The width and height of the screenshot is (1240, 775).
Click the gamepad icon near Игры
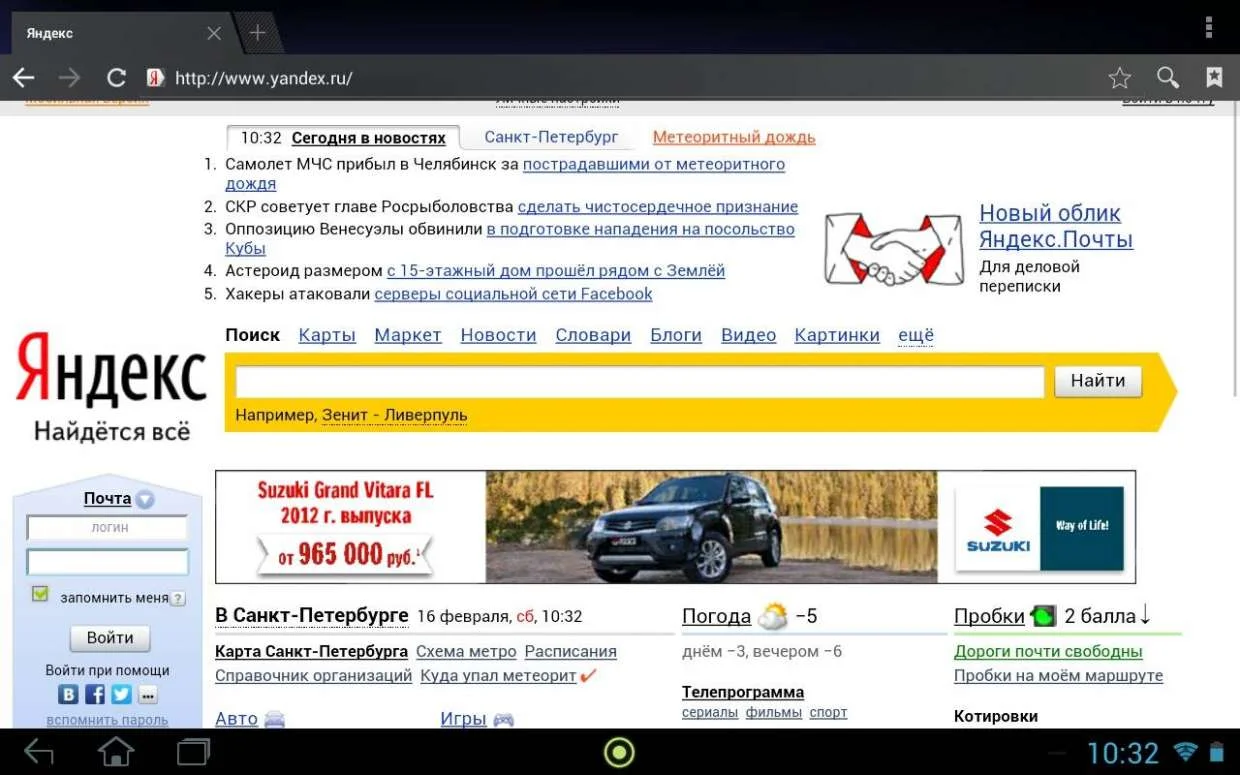(x=503, y=719)
